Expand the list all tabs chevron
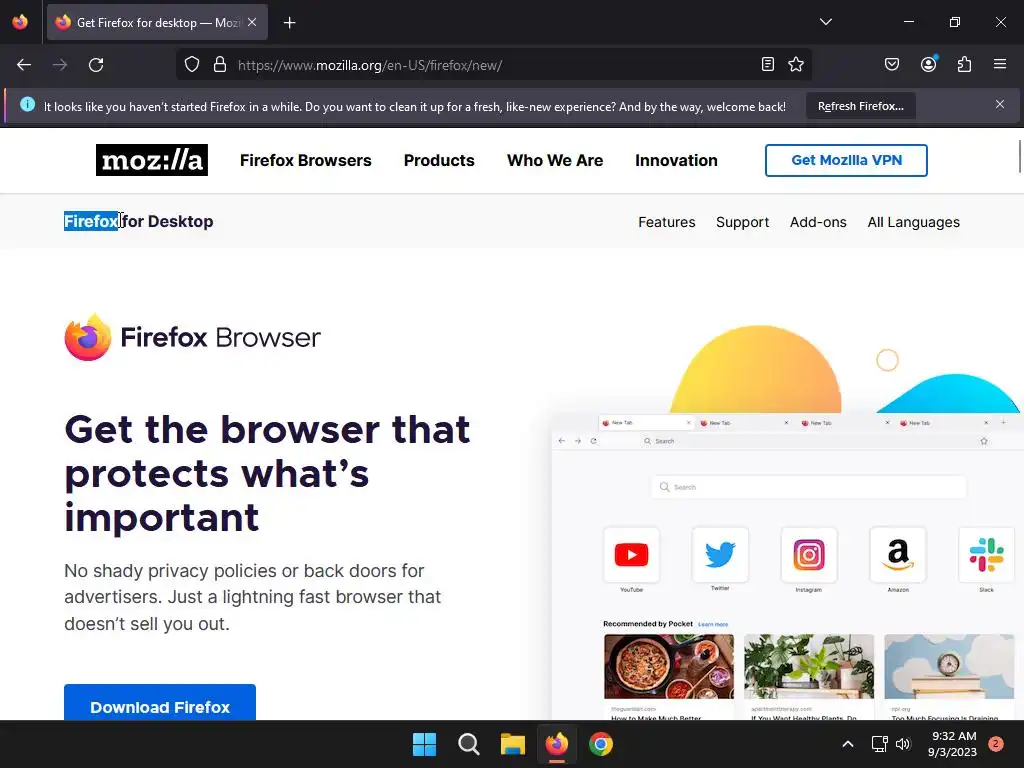1024x768 pixels. (x=825, y=22)
